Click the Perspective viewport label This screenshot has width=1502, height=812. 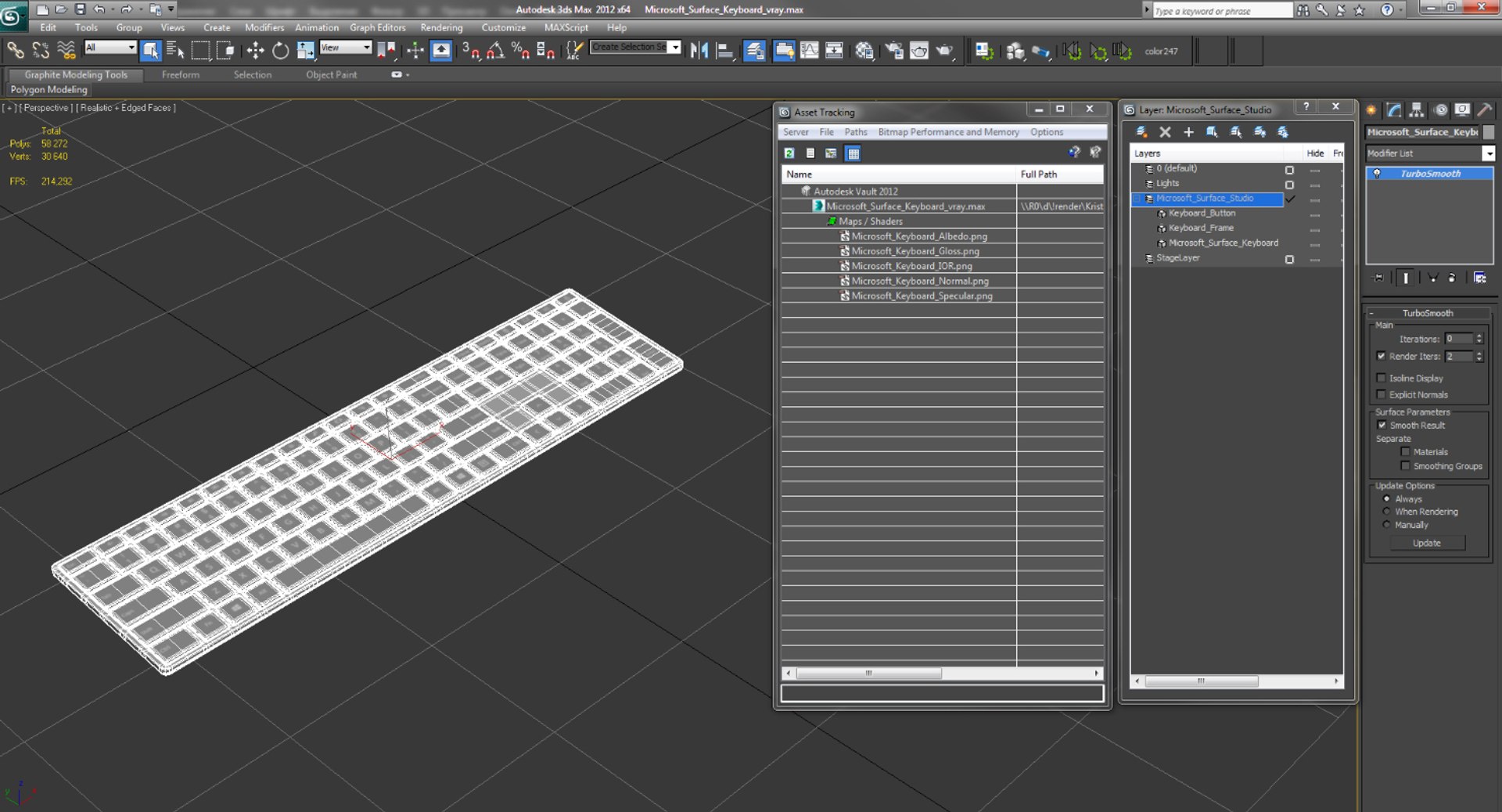point(45,108)
